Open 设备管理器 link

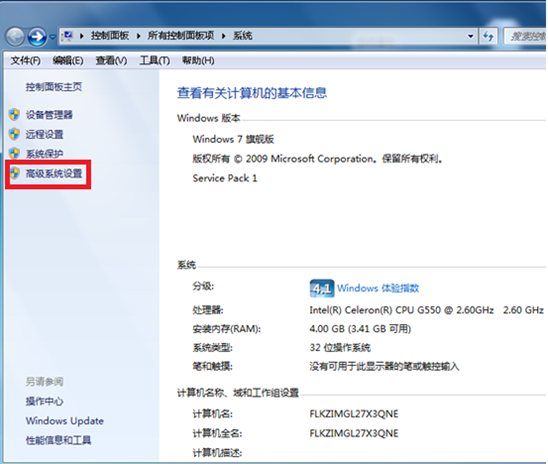pos(49,115)
